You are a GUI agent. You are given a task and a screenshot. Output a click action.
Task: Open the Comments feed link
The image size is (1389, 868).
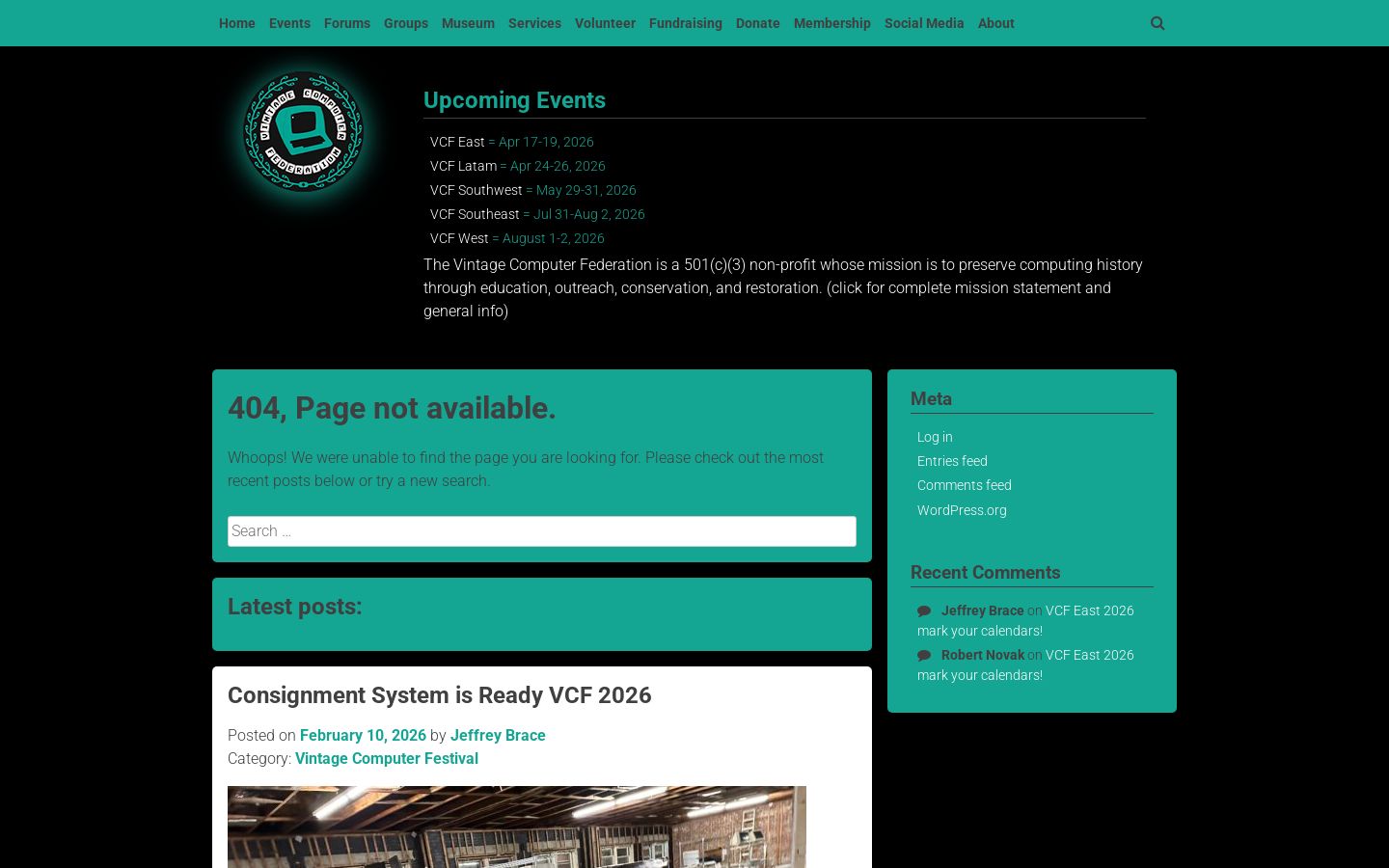click(965, 485)
